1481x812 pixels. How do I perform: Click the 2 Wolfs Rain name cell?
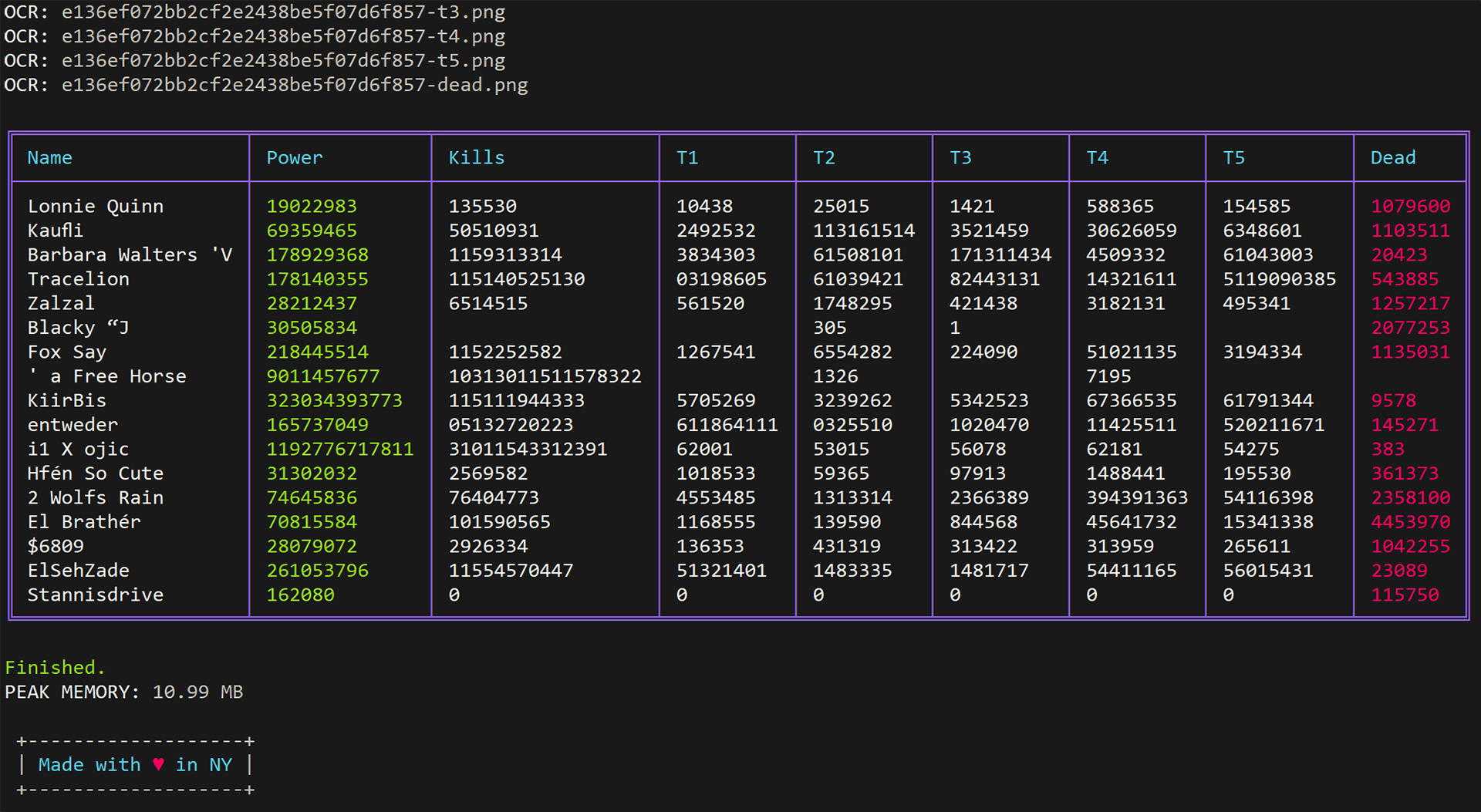96,497
